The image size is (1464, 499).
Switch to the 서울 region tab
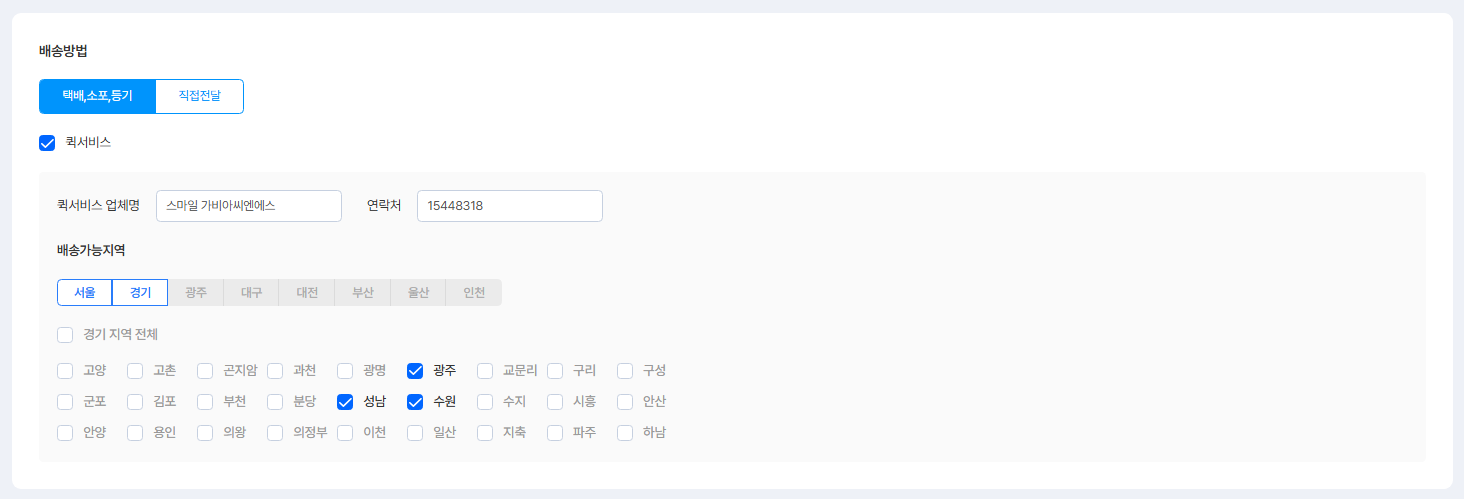point(85,293)
